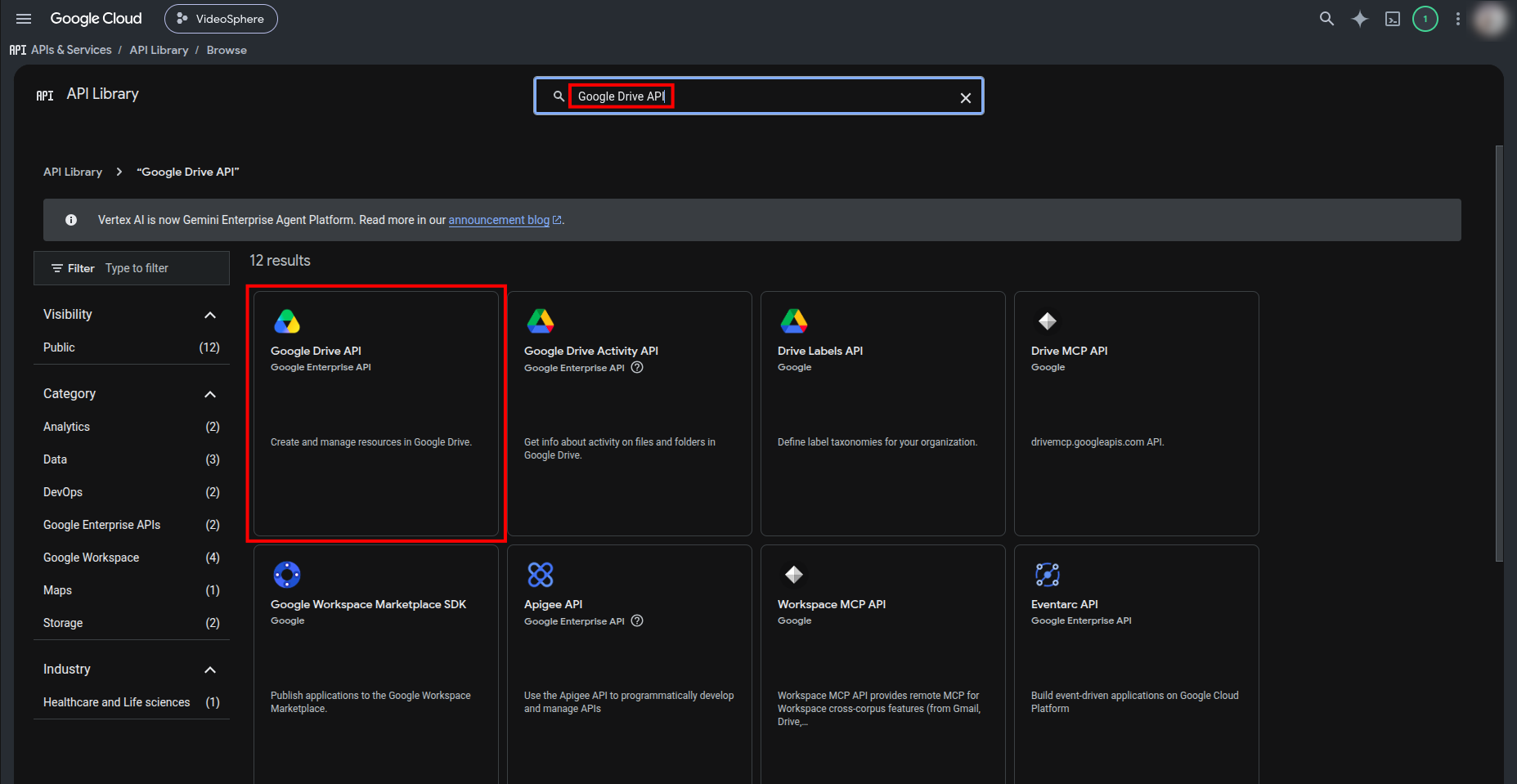Open the VideoSphere project picker
Image resolution: width=1517 pixels, height=784 pixels.
pyautogui.click(x=221, y=19)
